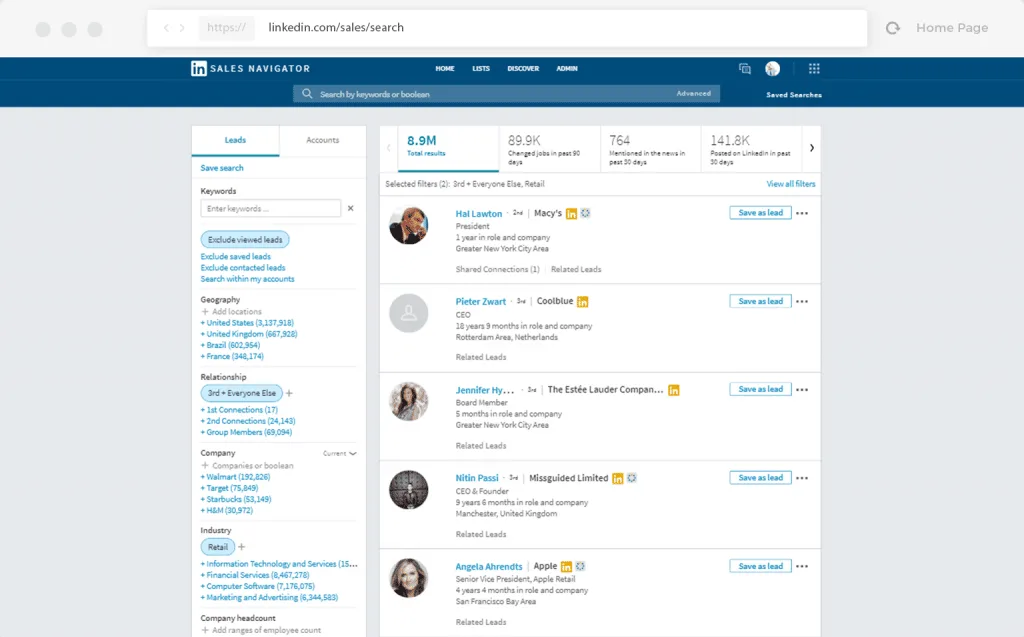Expand Add ranges of employee count
The height and width of the screenshot is (637, 1024).
[x=261, y=630]
